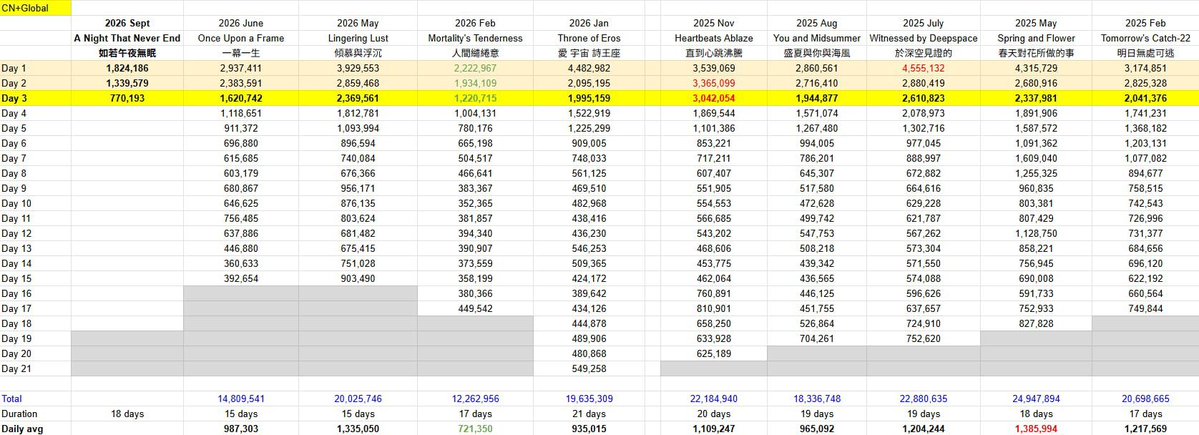Click the red Day 3 value 3,042,054

tap(714, 98)
